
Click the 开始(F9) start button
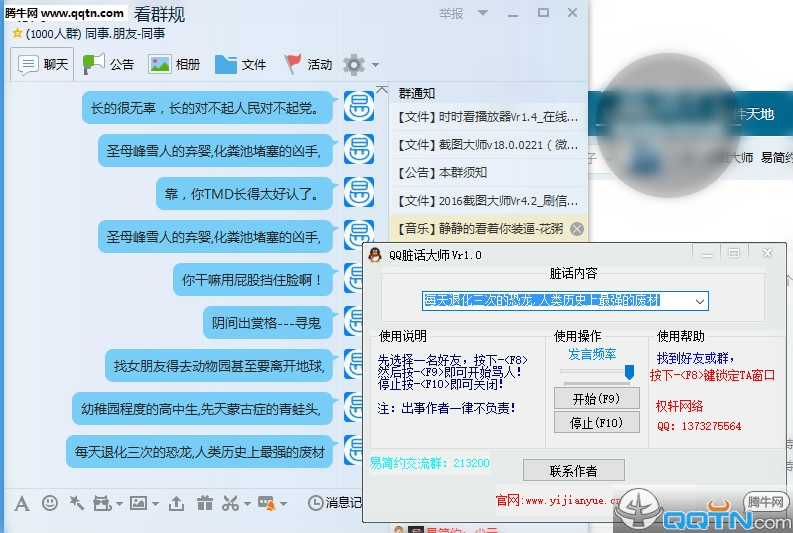pyautogui.click(x=596, y=399)
